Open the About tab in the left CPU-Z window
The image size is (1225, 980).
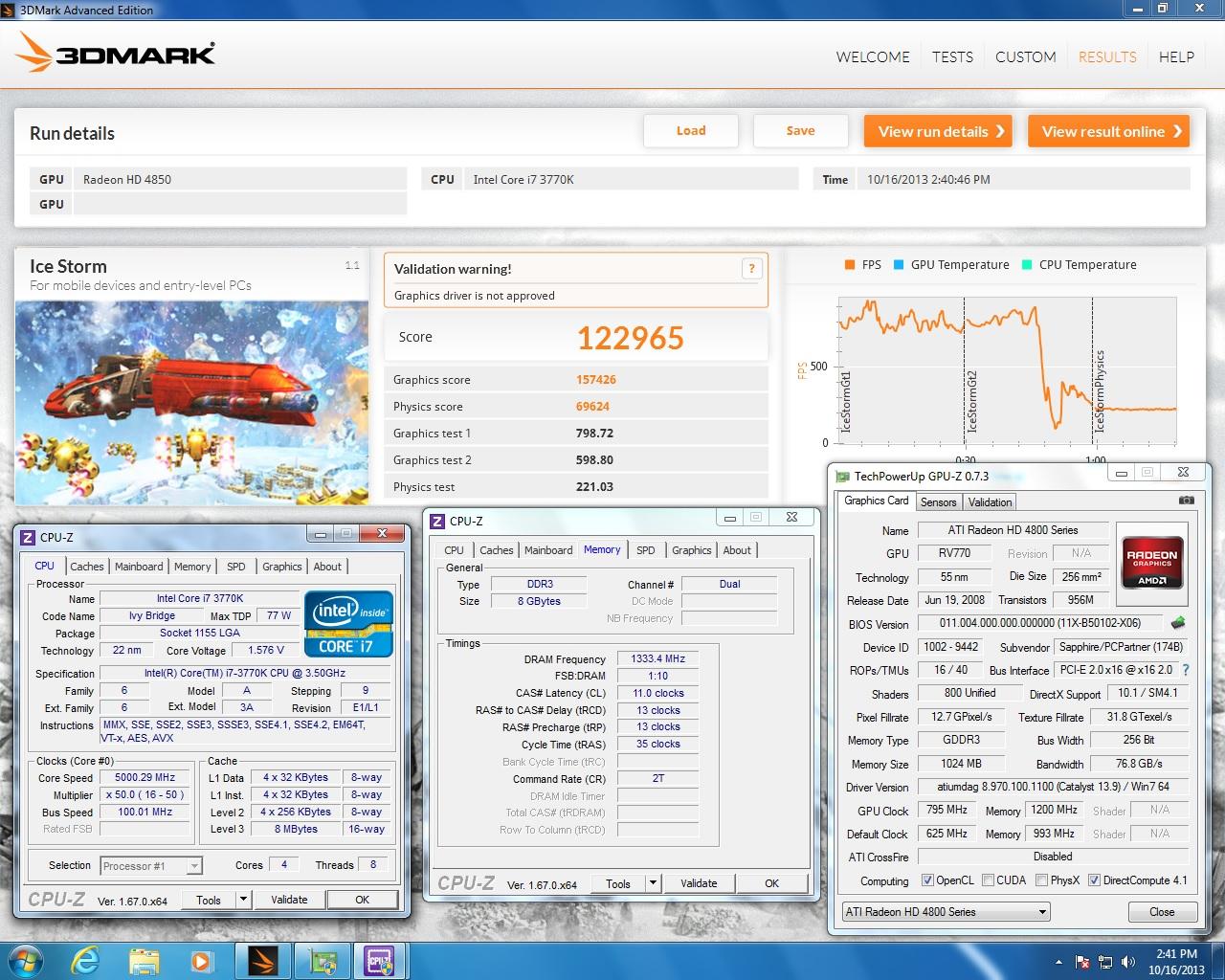[327, 567]
